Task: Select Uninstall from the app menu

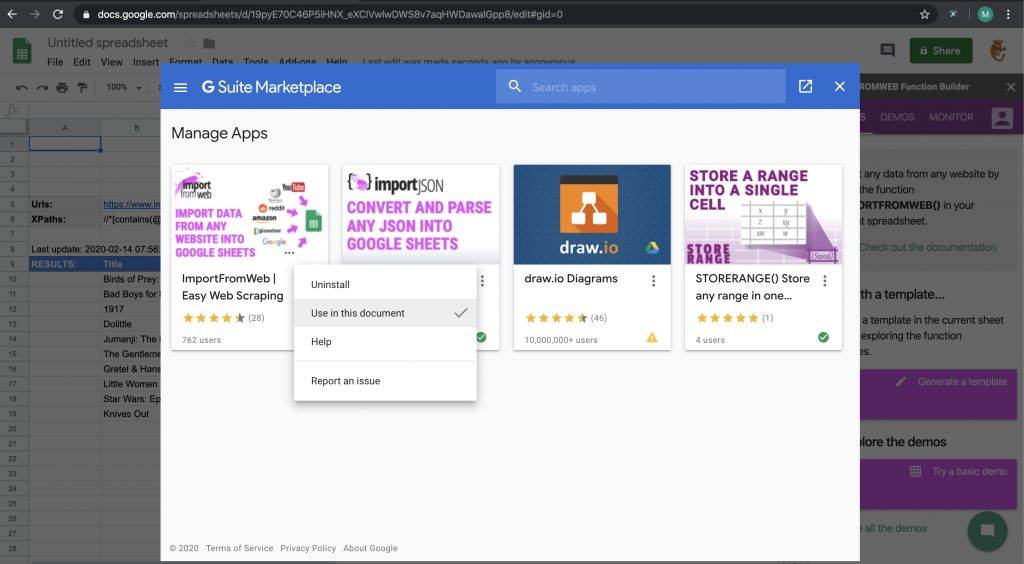Action: (385, 285)
